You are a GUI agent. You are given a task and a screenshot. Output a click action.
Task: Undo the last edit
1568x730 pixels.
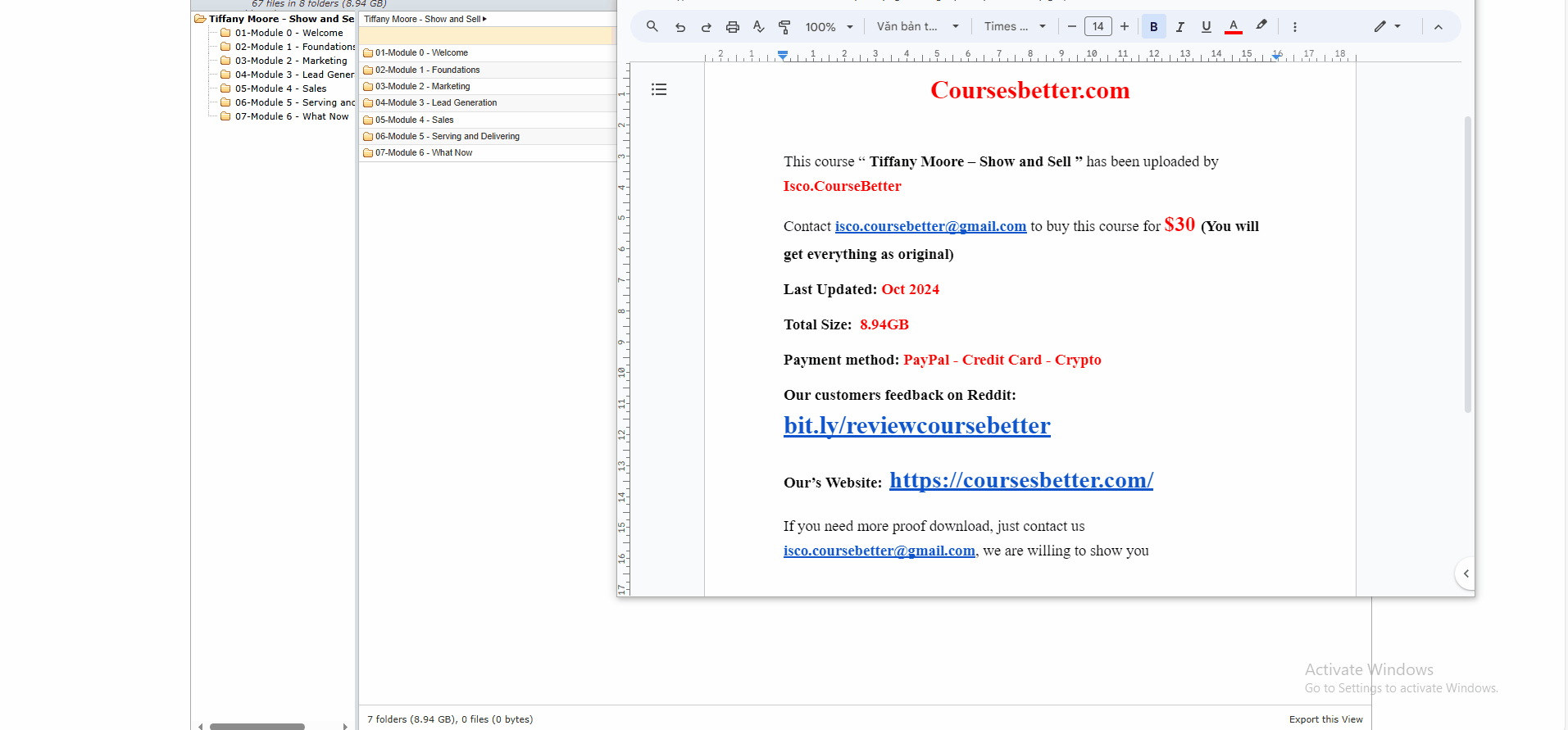(x=679, y=27)
